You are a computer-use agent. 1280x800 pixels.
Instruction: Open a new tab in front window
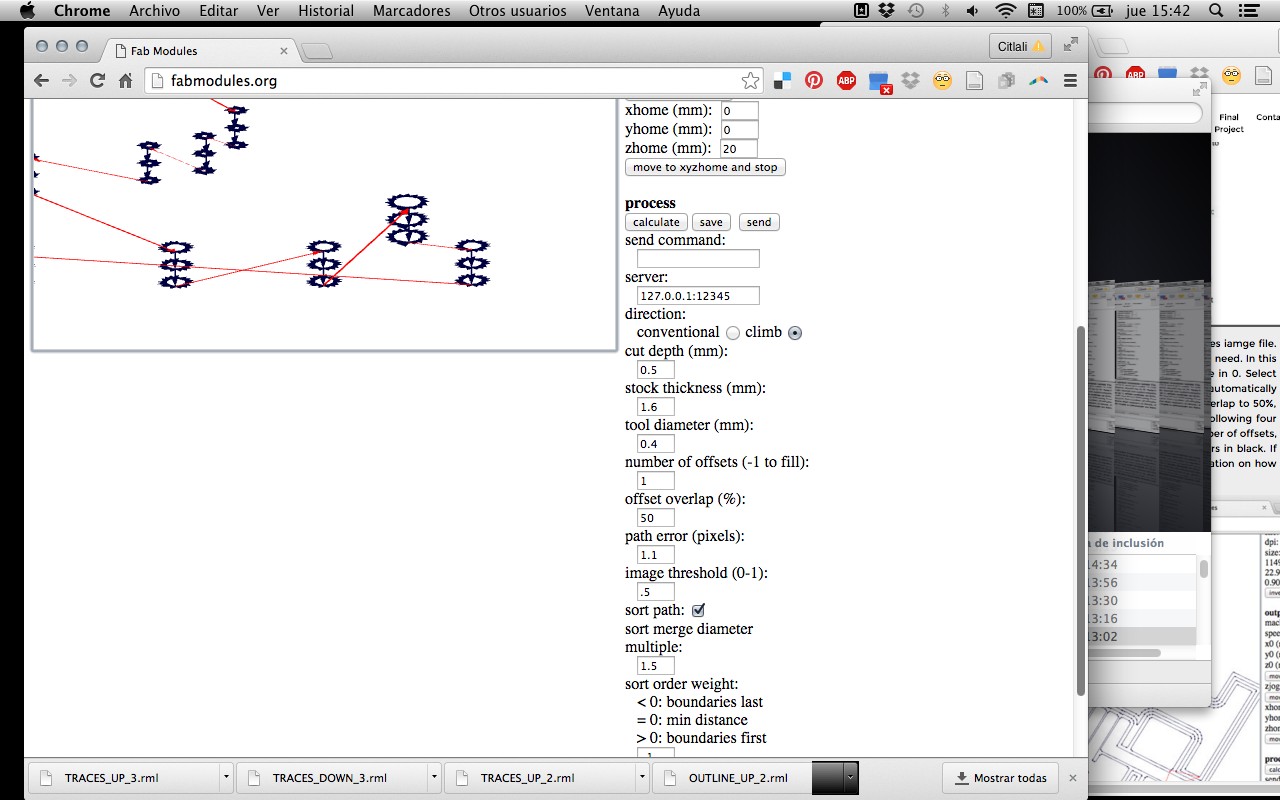(316, 51)
